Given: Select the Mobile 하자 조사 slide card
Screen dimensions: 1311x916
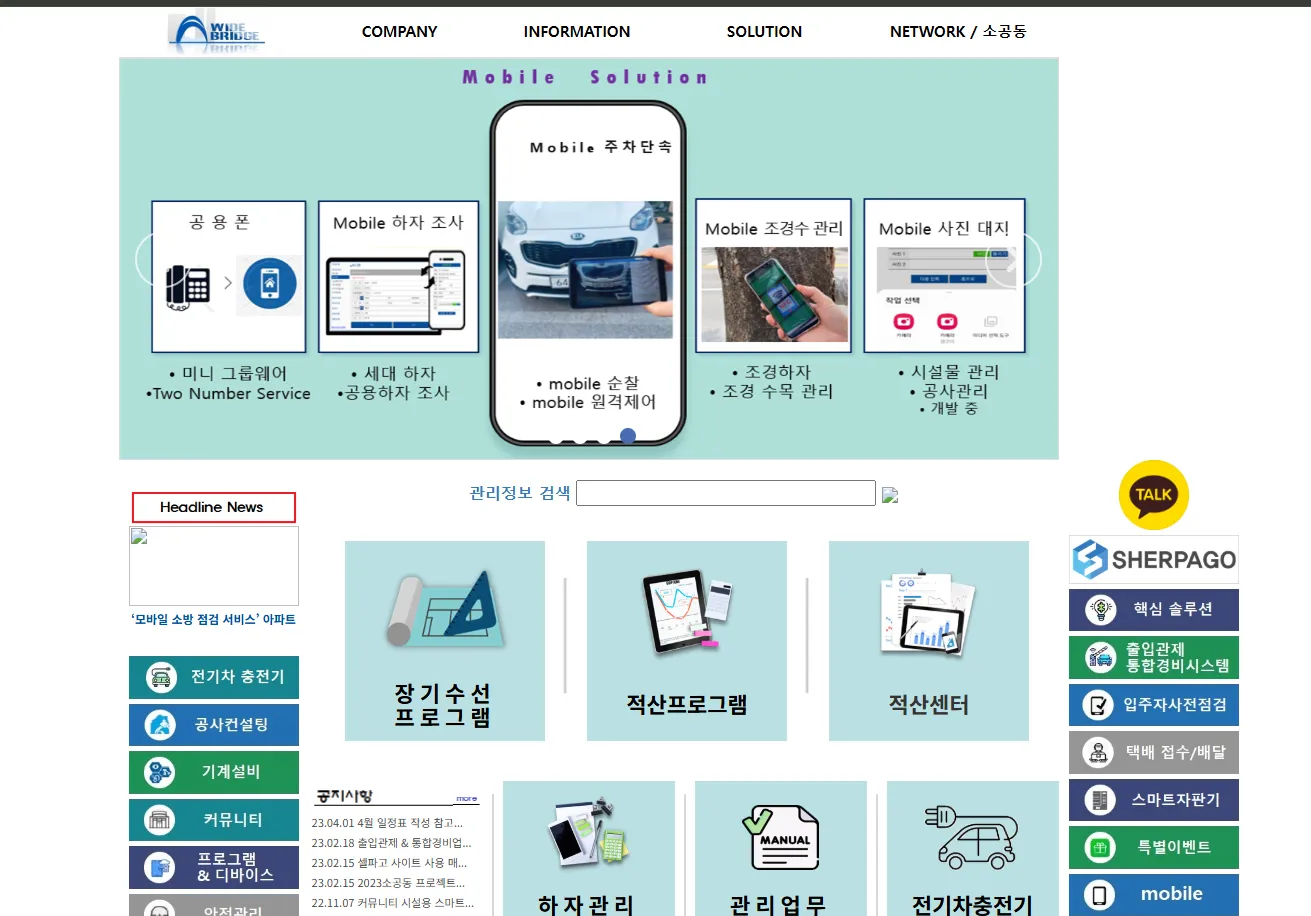Looking at the screenshot, I should (398, 277).
